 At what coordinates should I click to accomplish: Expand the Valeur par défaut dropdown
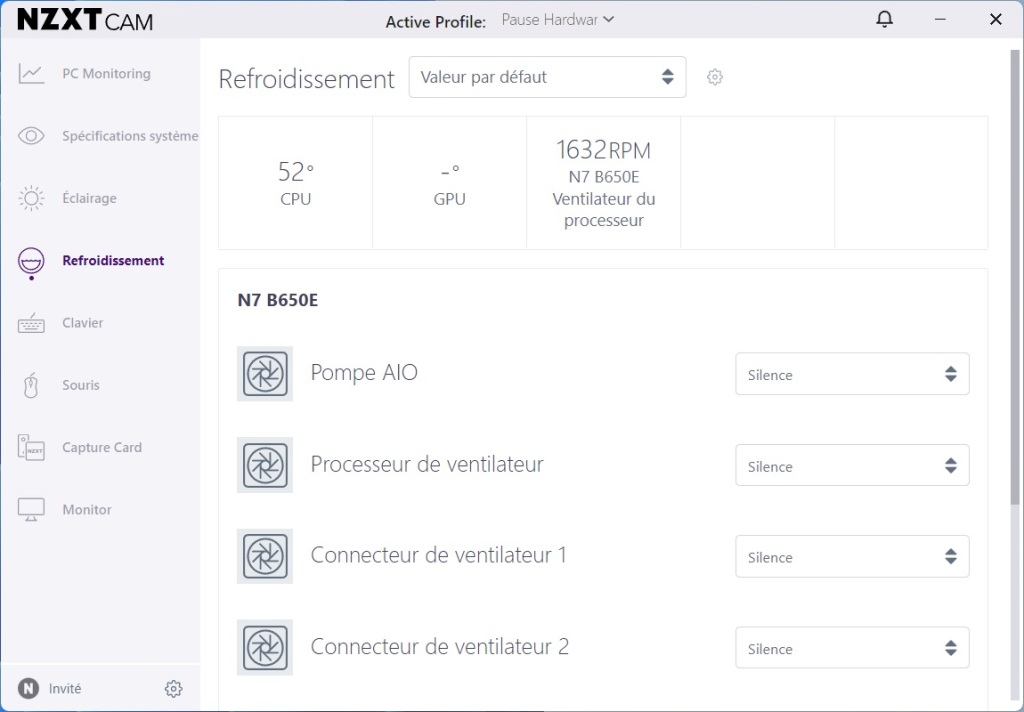[x=547, y=77]
